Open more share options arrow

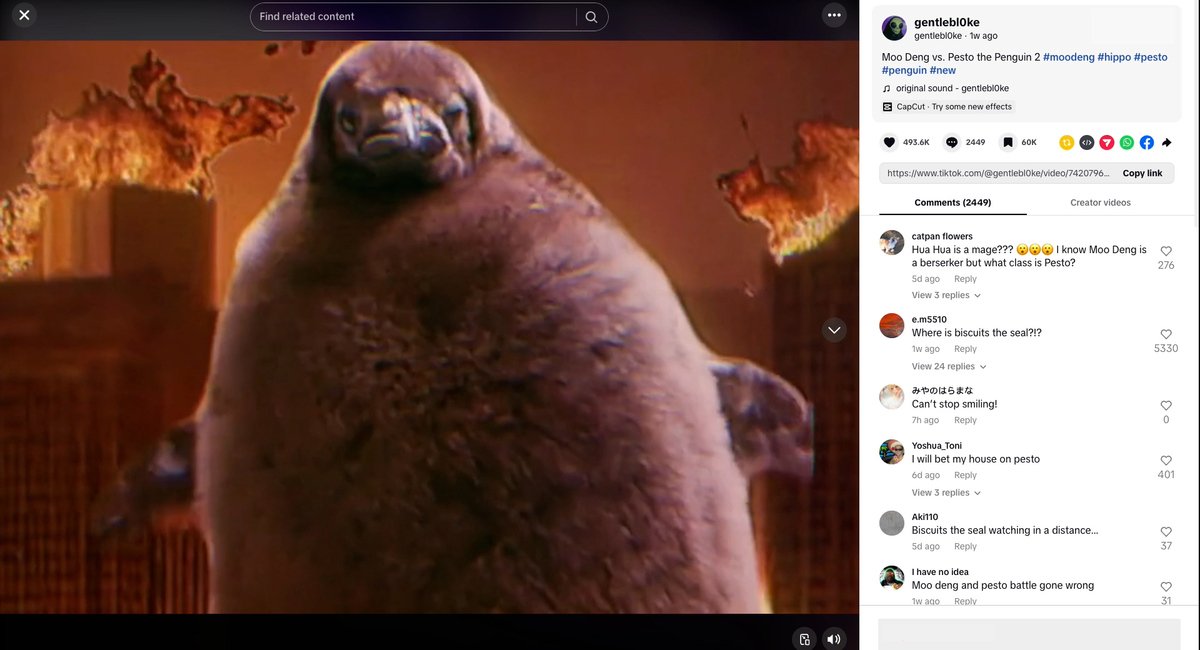(x=1166, y=143)
